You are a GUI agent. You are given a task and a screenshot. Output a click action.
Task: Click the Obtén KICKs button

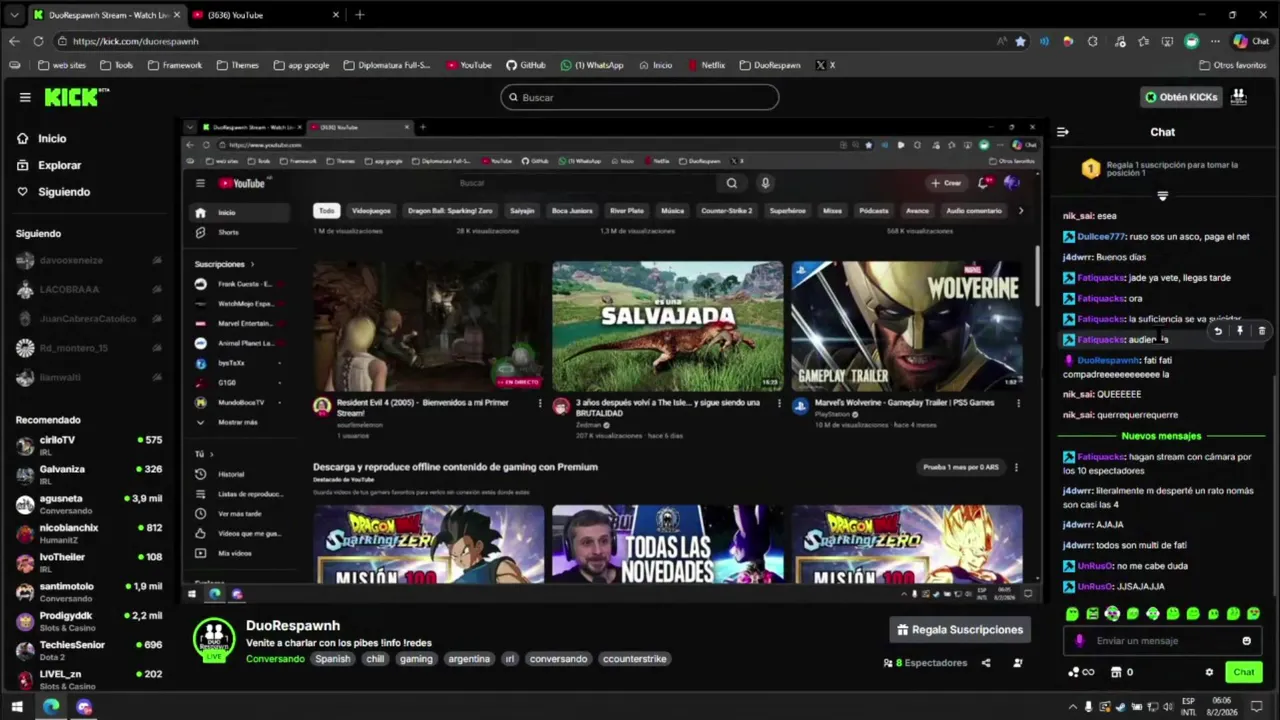(x=1181, y=97)
